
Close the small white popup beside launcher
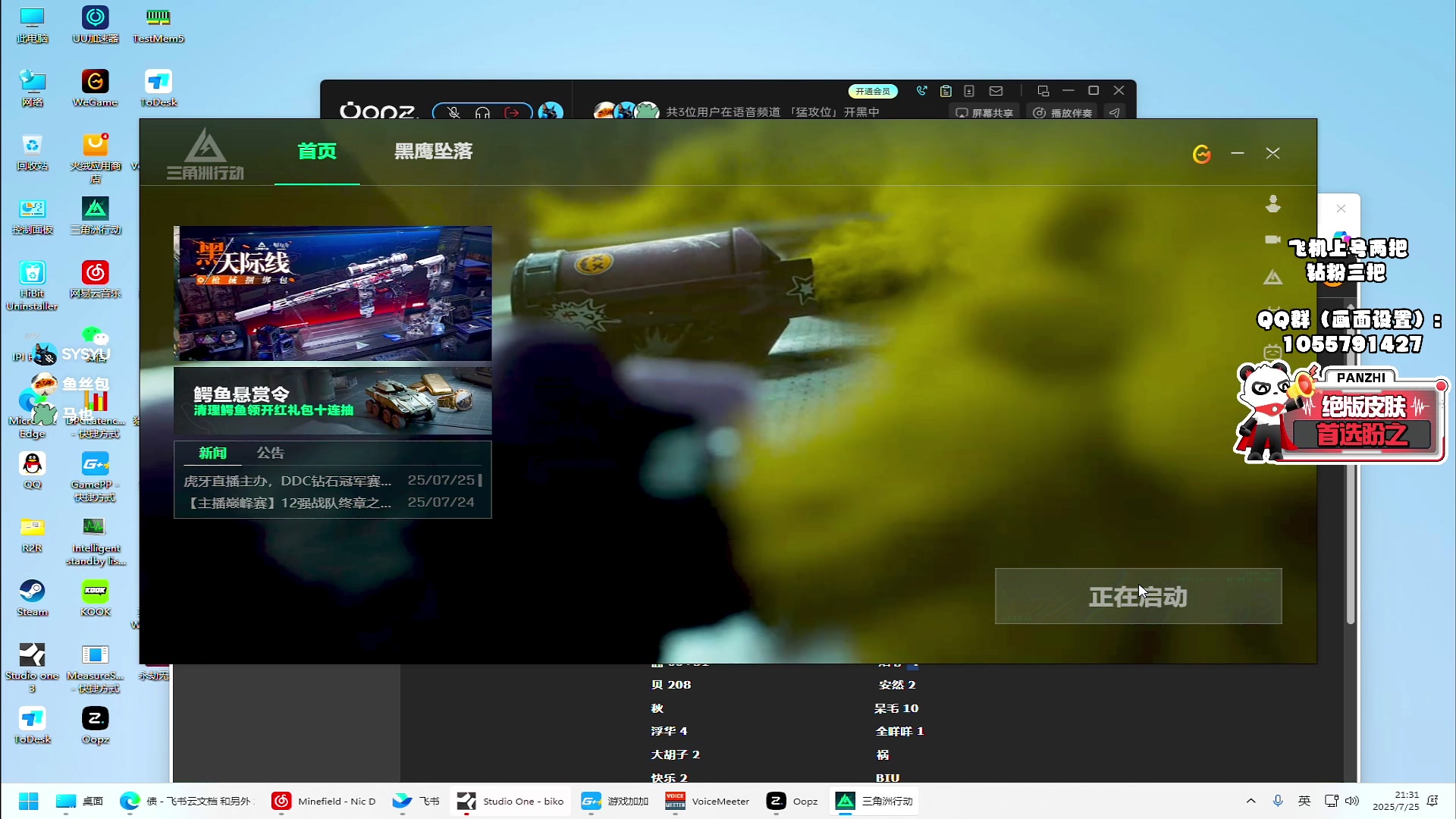point(1341,209)
